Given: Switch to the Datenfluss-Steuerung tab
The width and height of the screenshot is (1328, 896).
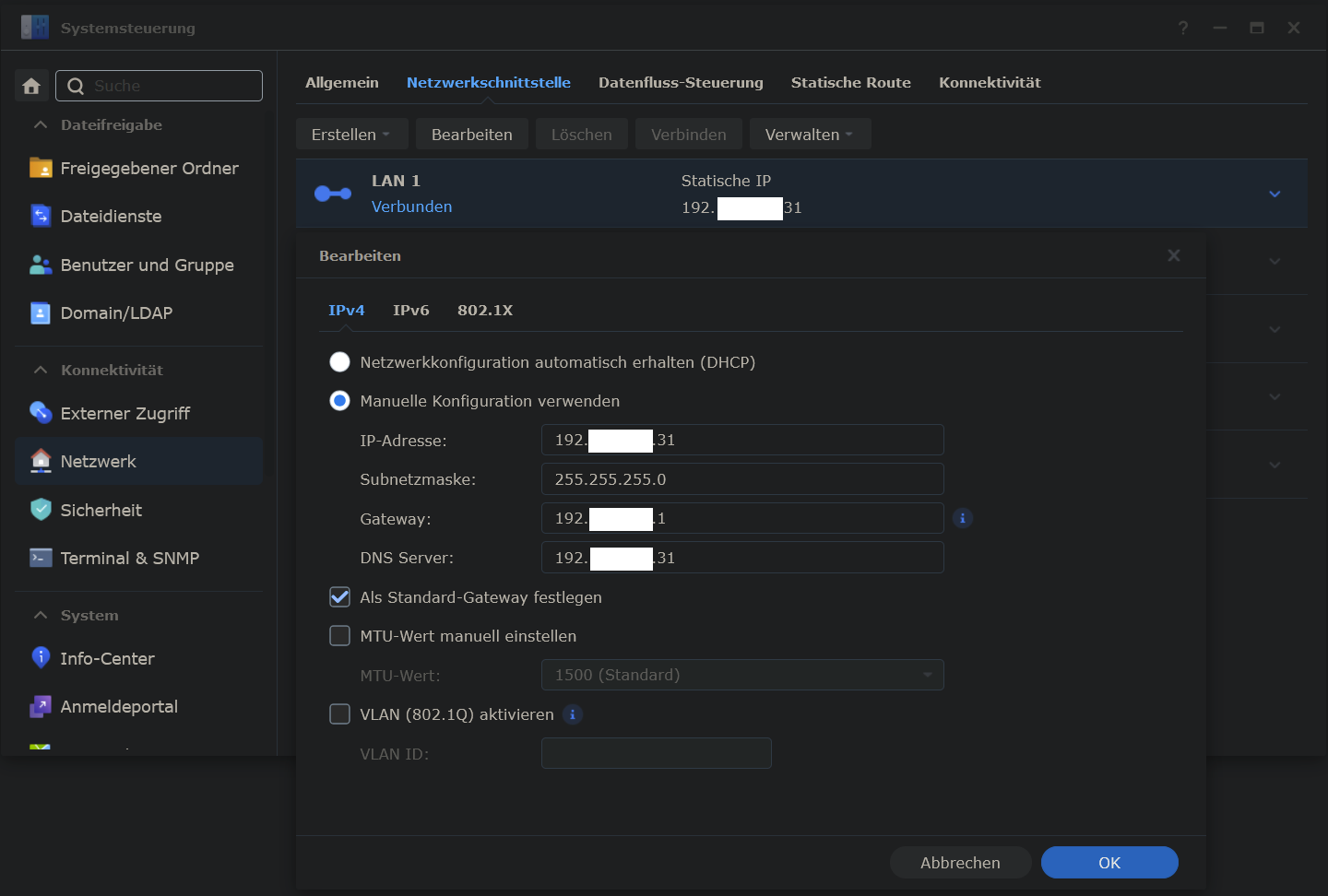Looking at the screenshot, I should tap(681, 82).
